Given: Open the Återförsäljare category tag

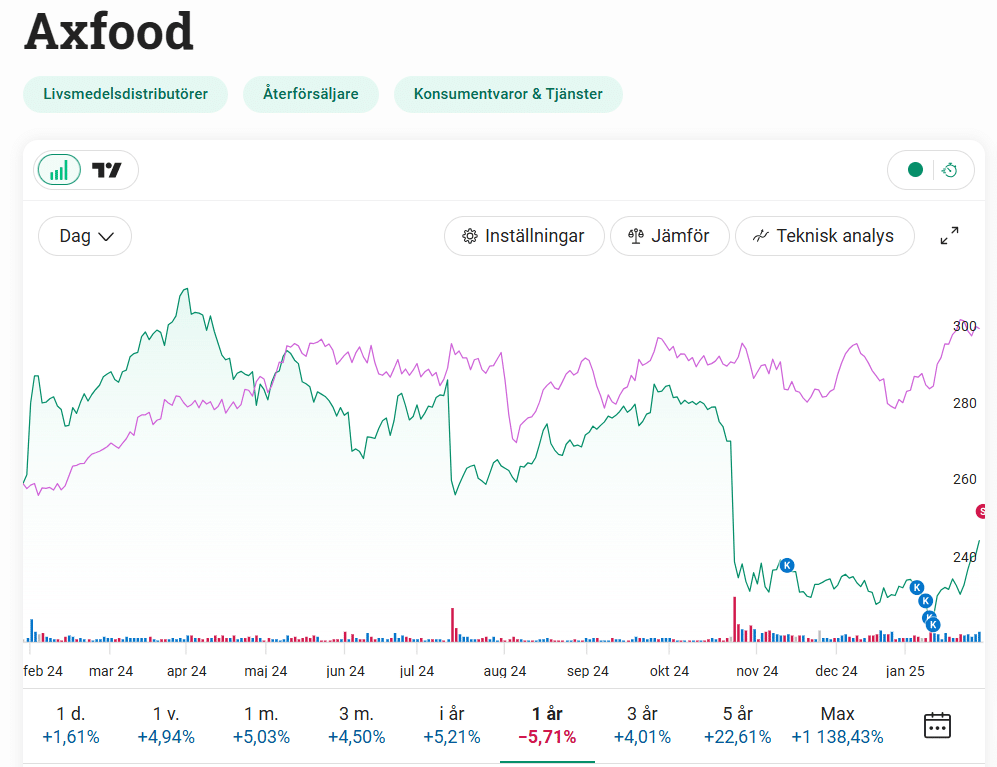Looking at the screenshot, I should tap(311, 95).
